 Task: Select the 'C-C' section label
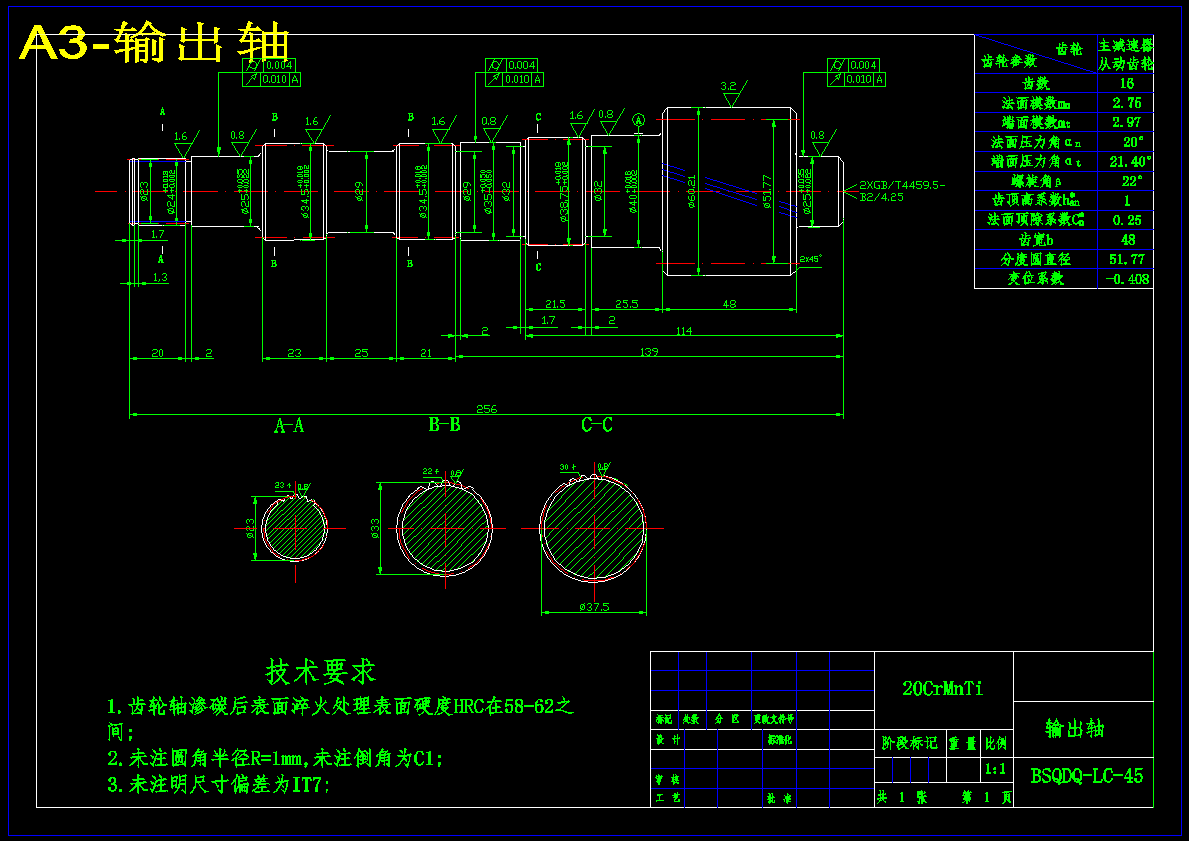click(597, 424)
